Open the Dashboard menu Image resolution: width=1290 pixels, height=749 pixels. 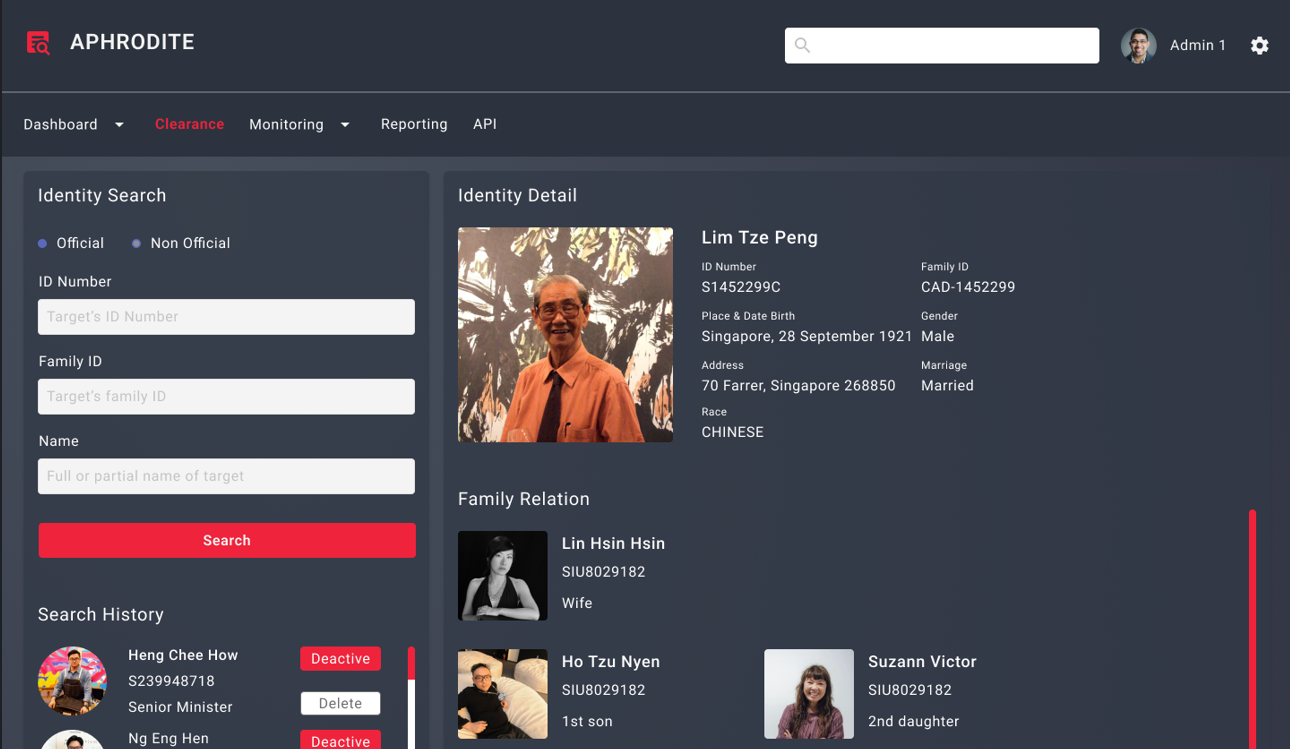[x=61, y=125]
